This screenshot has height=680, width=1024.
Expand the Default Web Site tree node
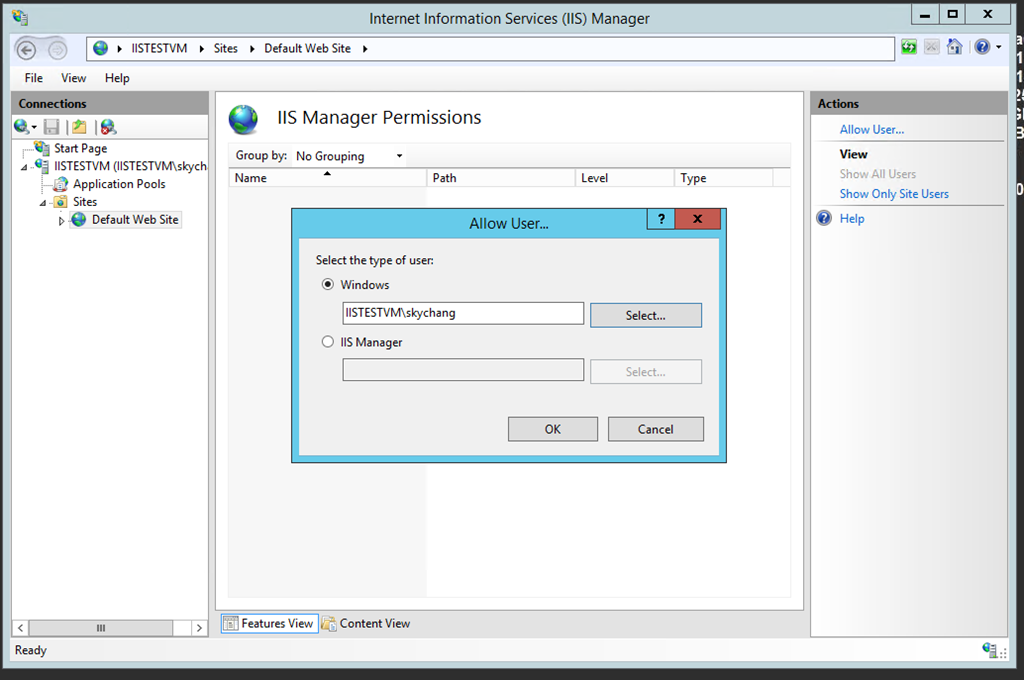coord(61,220)
